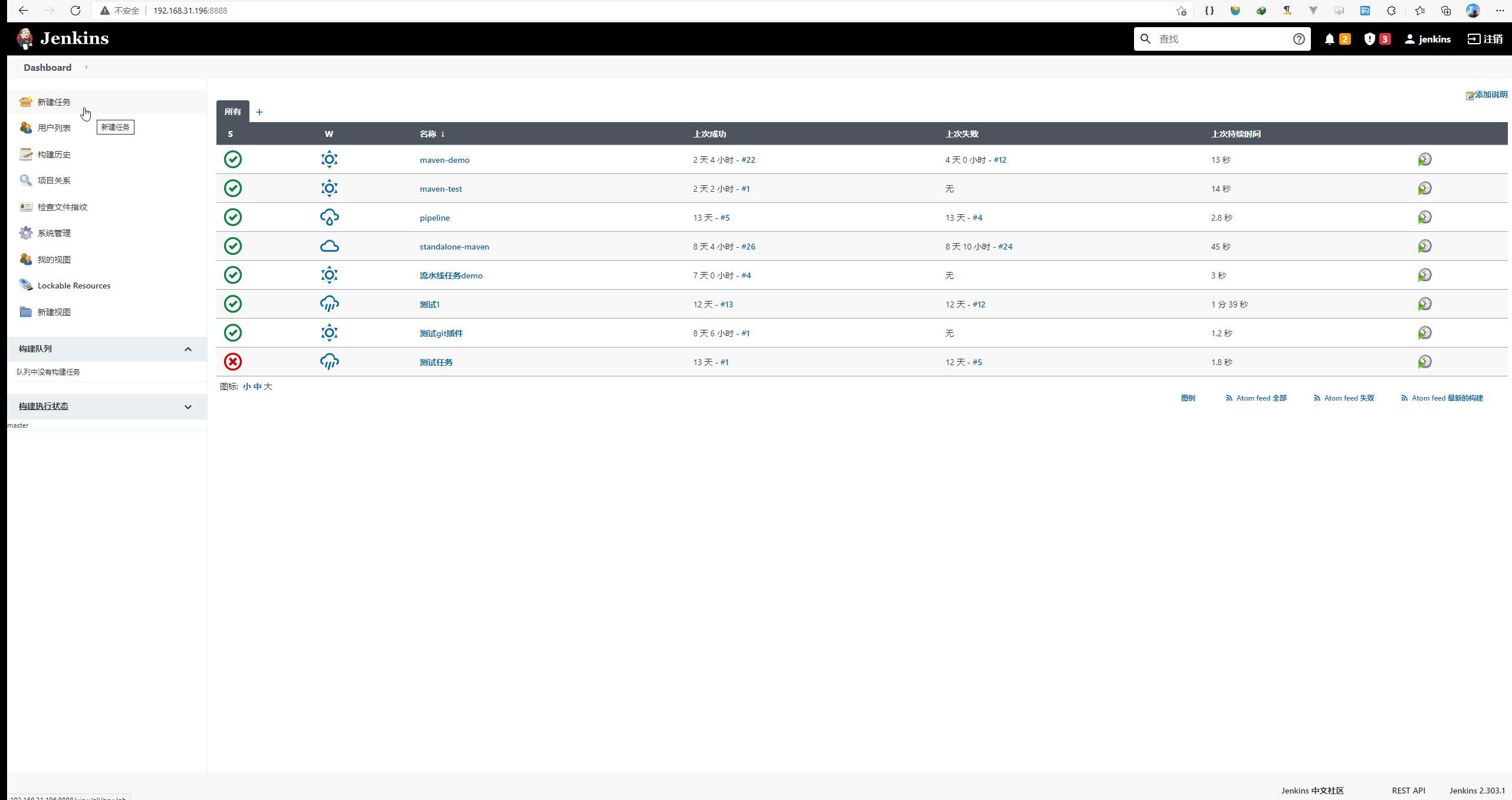Open the security warnings shield icon
The image size is (1512, 800).
point(1369,39)
